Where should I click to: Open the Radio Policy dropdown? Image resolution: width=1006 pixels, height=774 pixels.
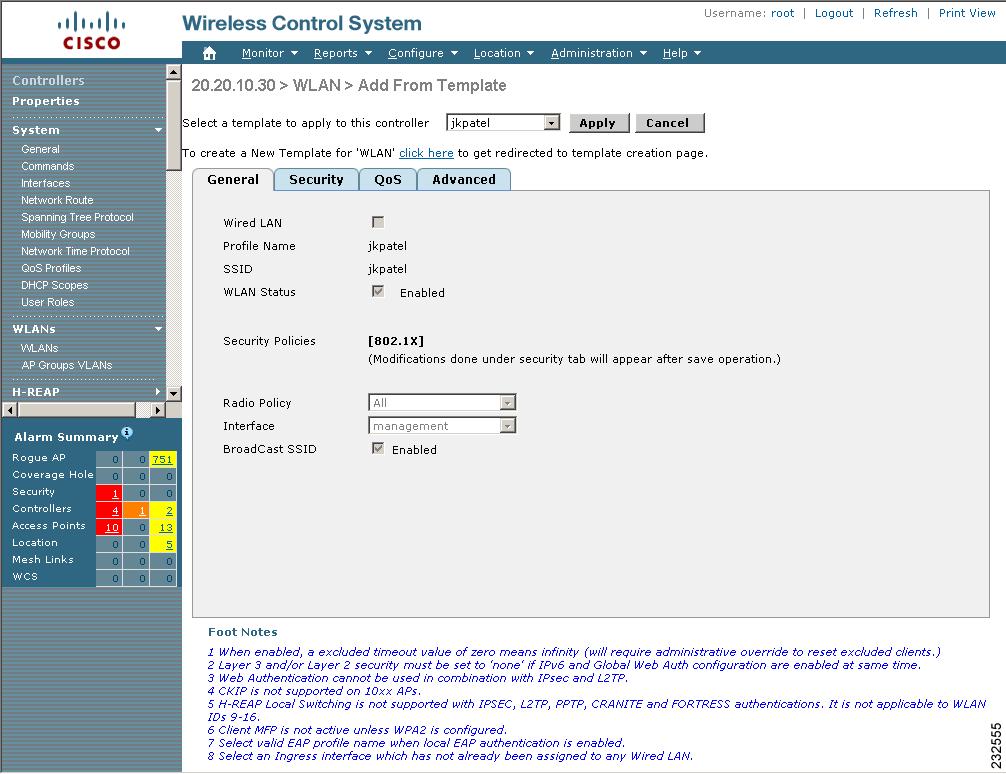coord(442,402)
